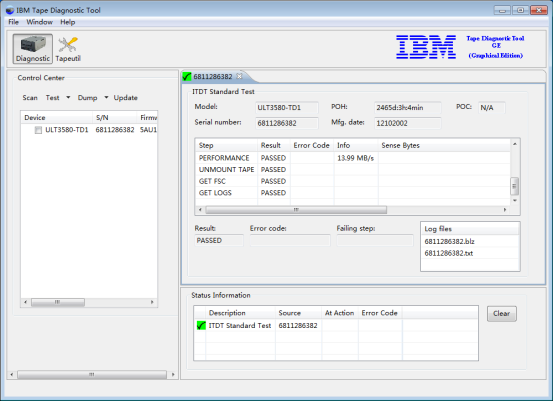Click left arrow of steps table horizontal scrollbar
Viewport: 554px width, 401px height.
tap(200, 210)
